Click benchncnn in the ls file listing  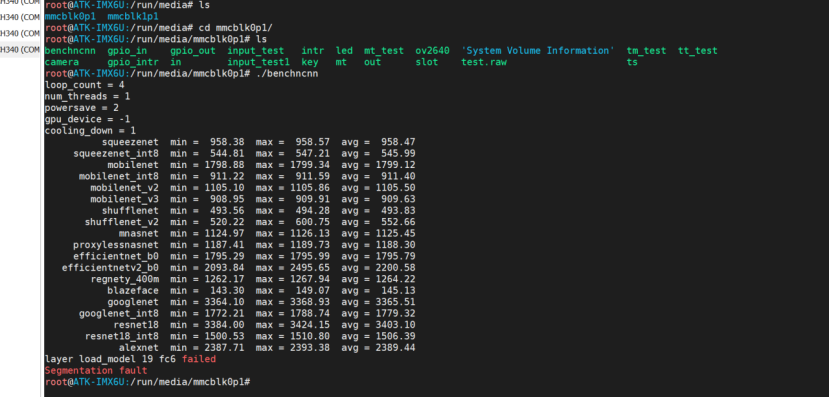70,51
